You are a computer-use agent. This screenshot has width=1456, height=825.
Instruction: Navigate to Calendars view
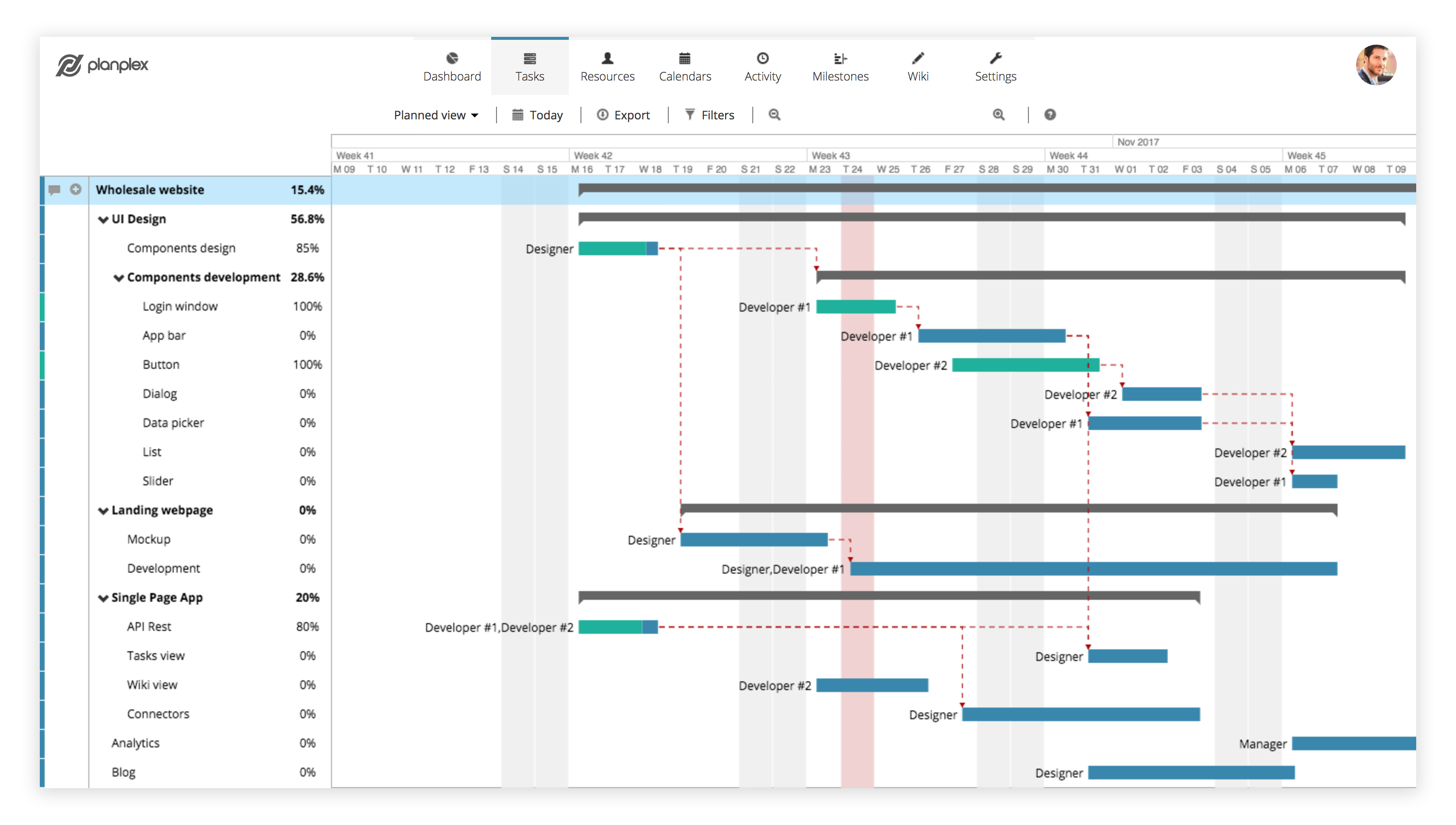[685, 65]
